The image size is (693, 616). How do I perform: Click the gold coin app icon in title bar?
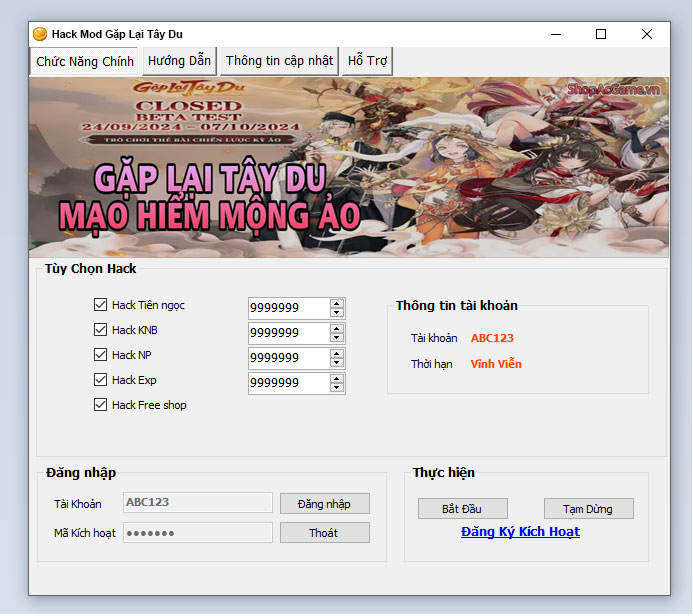(x=40, y=34)
